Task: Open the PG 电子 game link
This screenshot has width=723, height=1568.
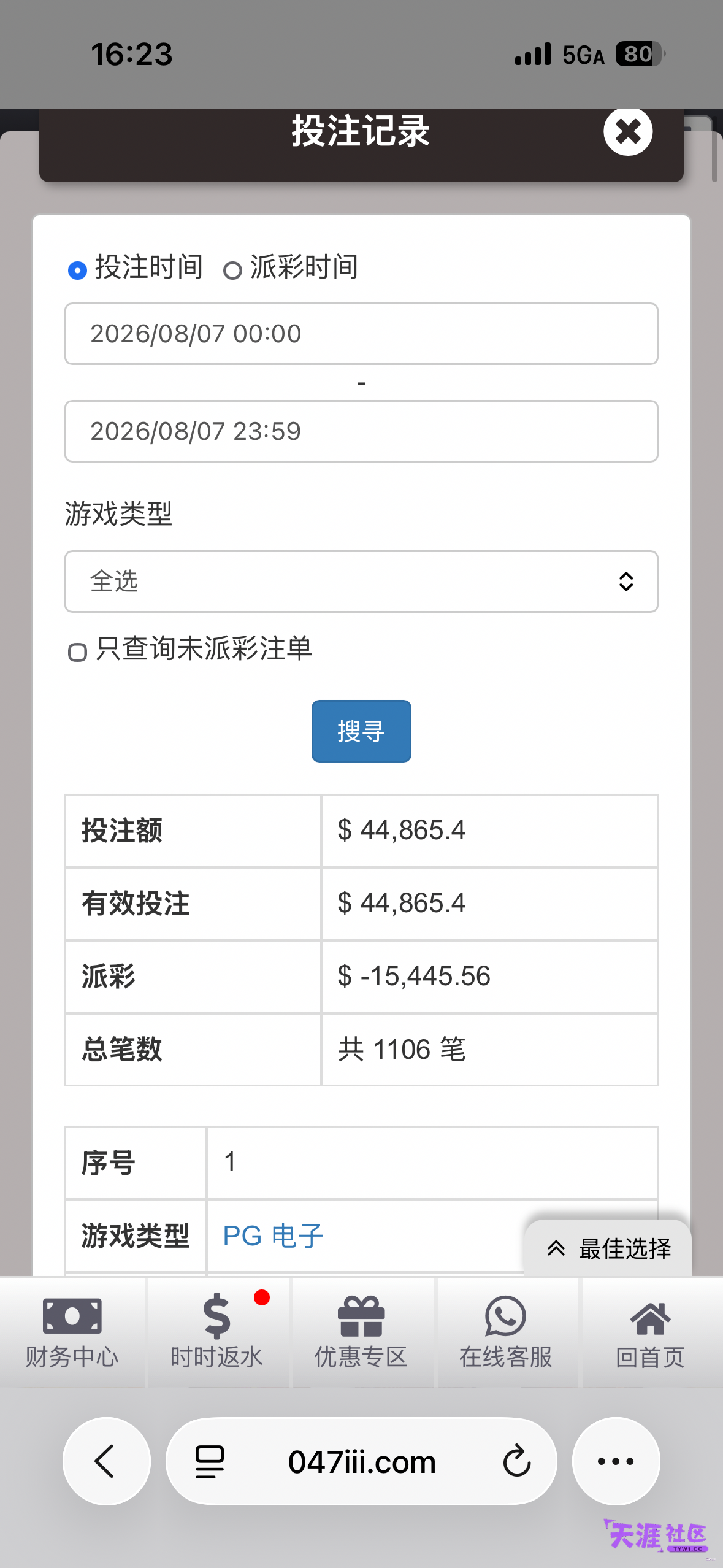Action: point(274,1236)
